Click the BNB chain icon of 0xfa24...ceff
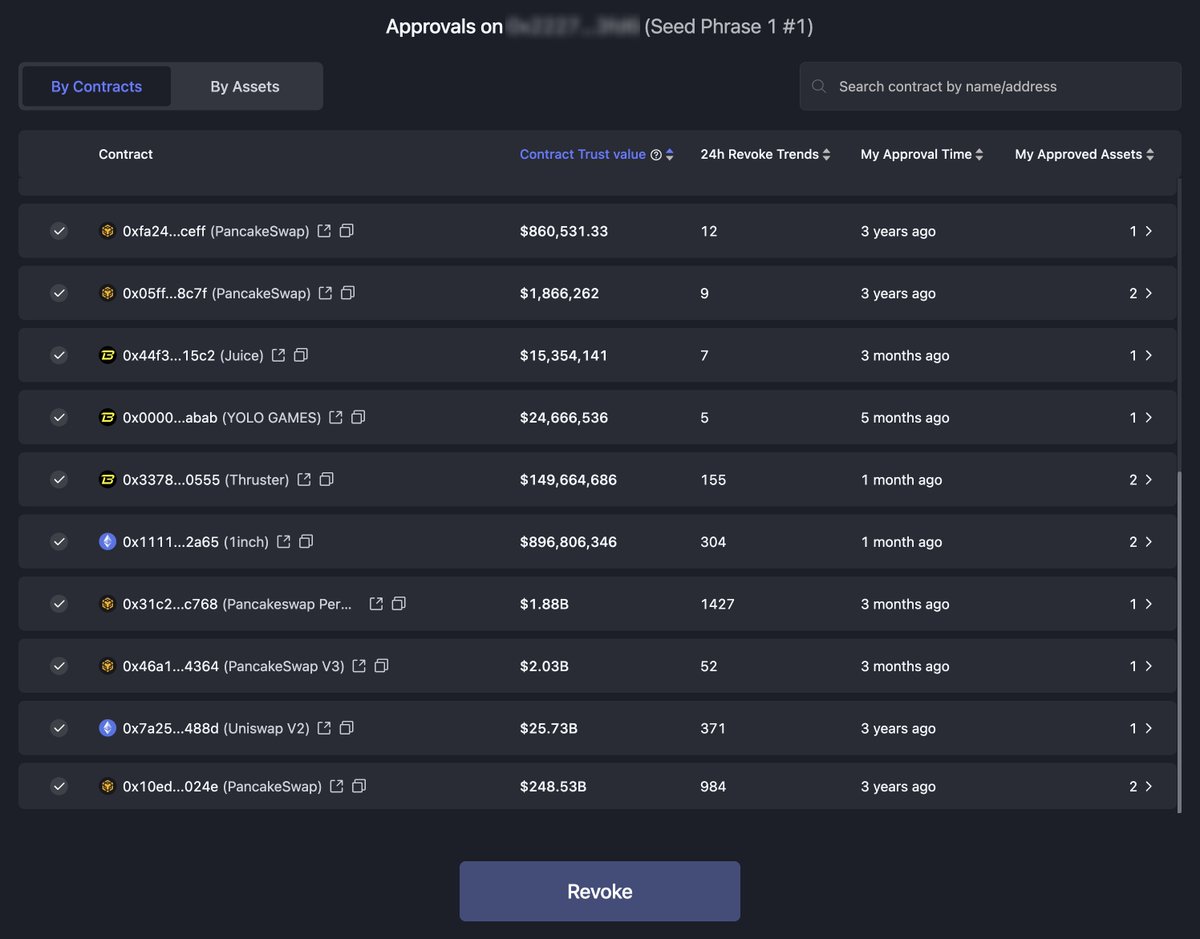The height and width of the screenshot is (939, 1200). [x=108, y=231]
